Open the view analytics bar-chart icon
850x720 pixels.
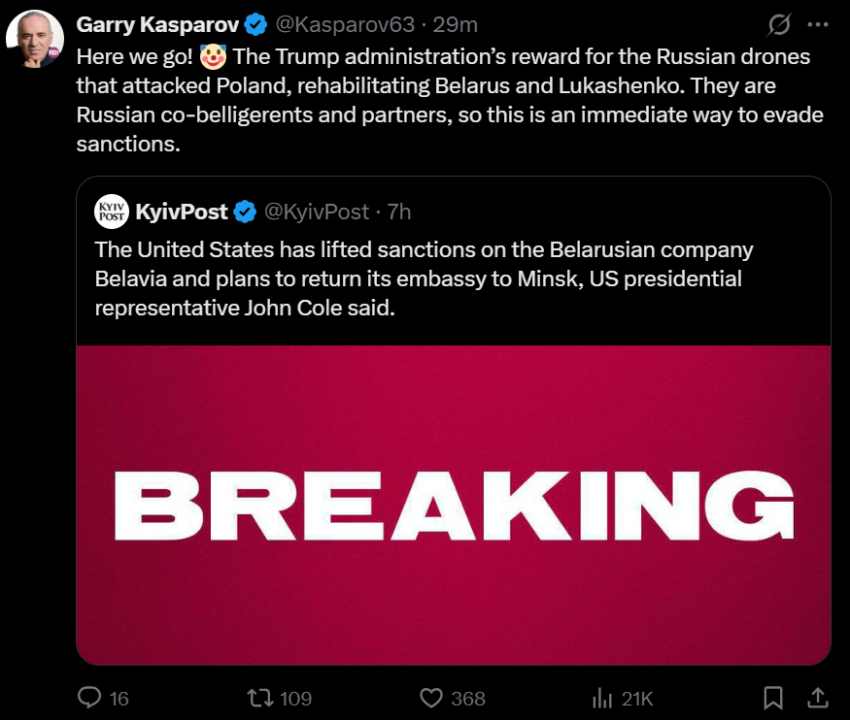point(602,697)
